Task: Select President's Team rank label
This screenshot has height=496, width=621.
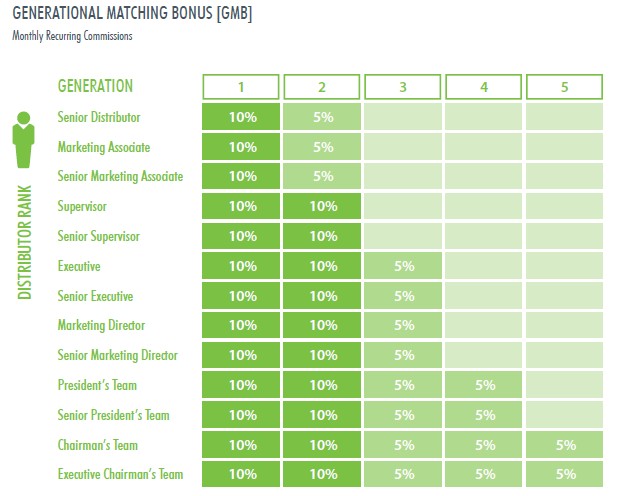Action: (x=97, y=385)
